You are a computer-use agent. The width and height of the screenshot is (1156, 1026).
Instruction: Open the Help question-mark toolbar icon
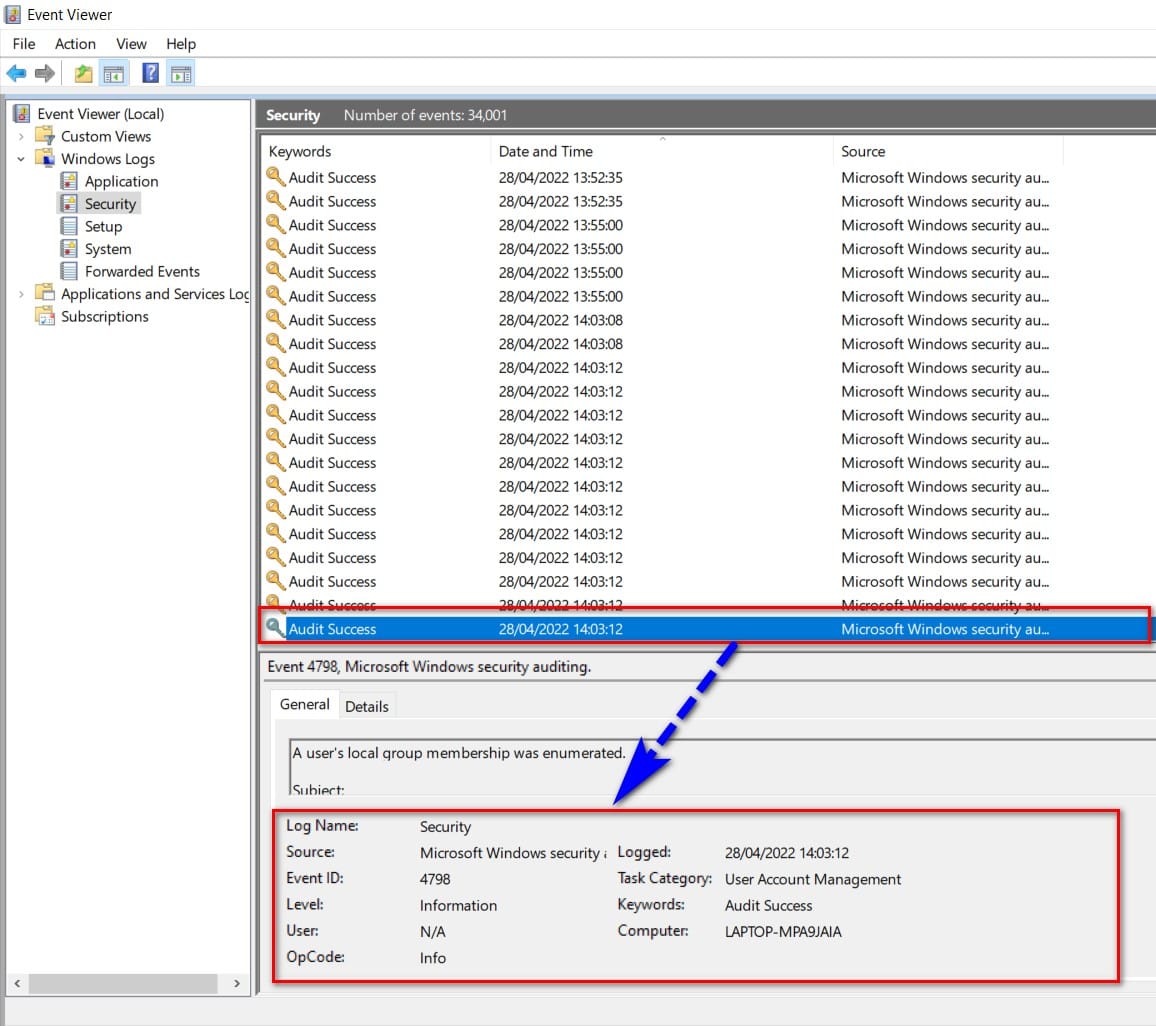point(150,73)
